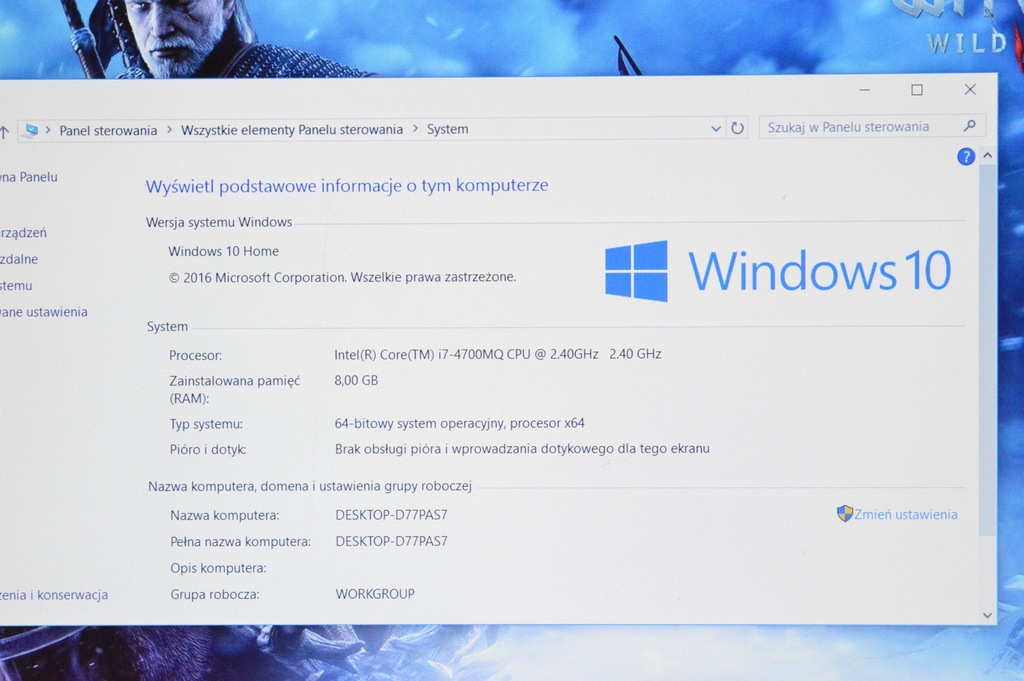This screenshot has height=681, width=1024.
Task: Refresh the Control Panel address bar
Action: 737,128
